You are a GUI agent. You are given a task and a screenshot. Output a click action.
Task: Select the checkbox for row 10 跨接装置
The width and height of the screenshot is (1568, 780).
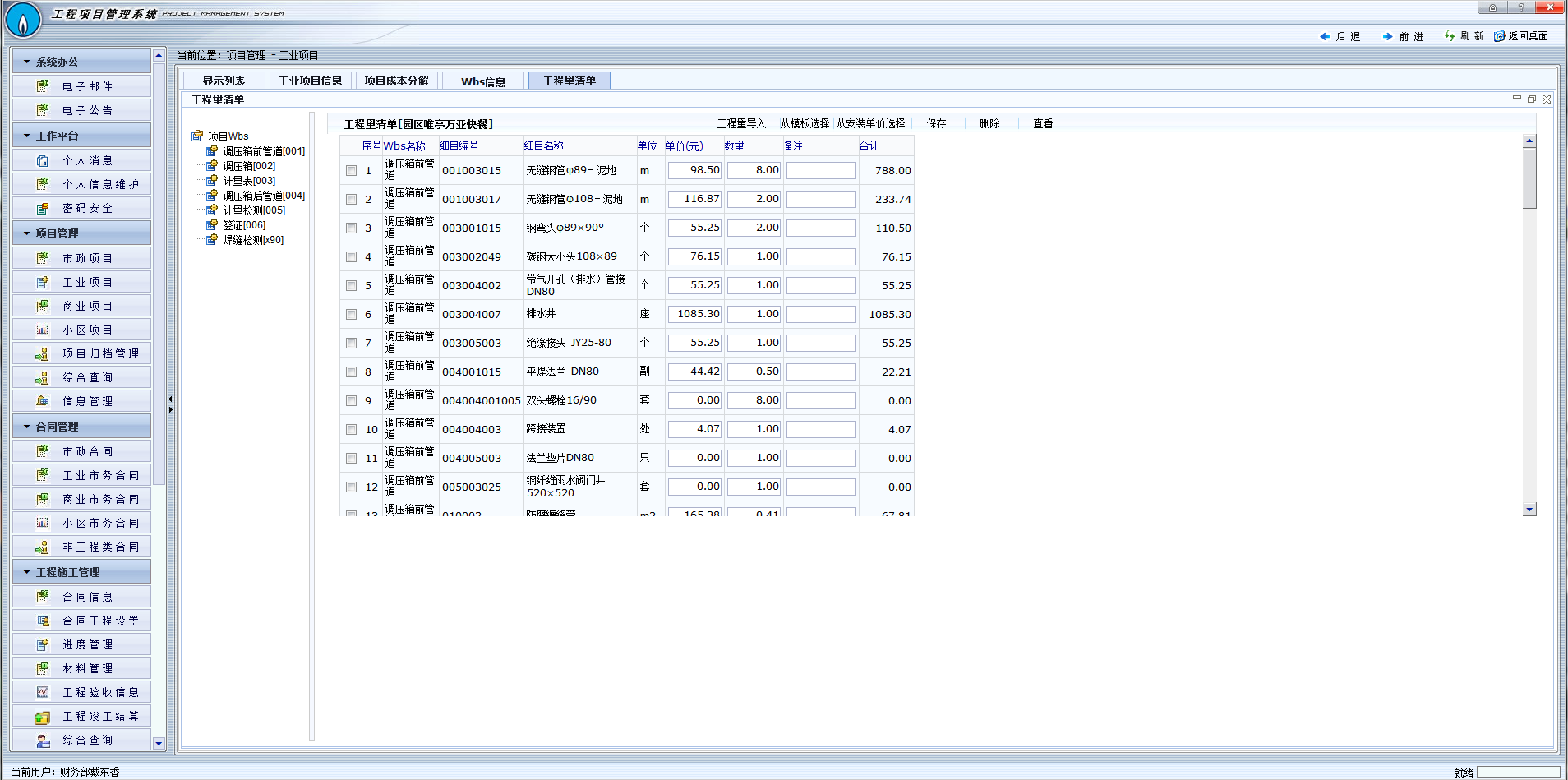(x=351, y=430)
